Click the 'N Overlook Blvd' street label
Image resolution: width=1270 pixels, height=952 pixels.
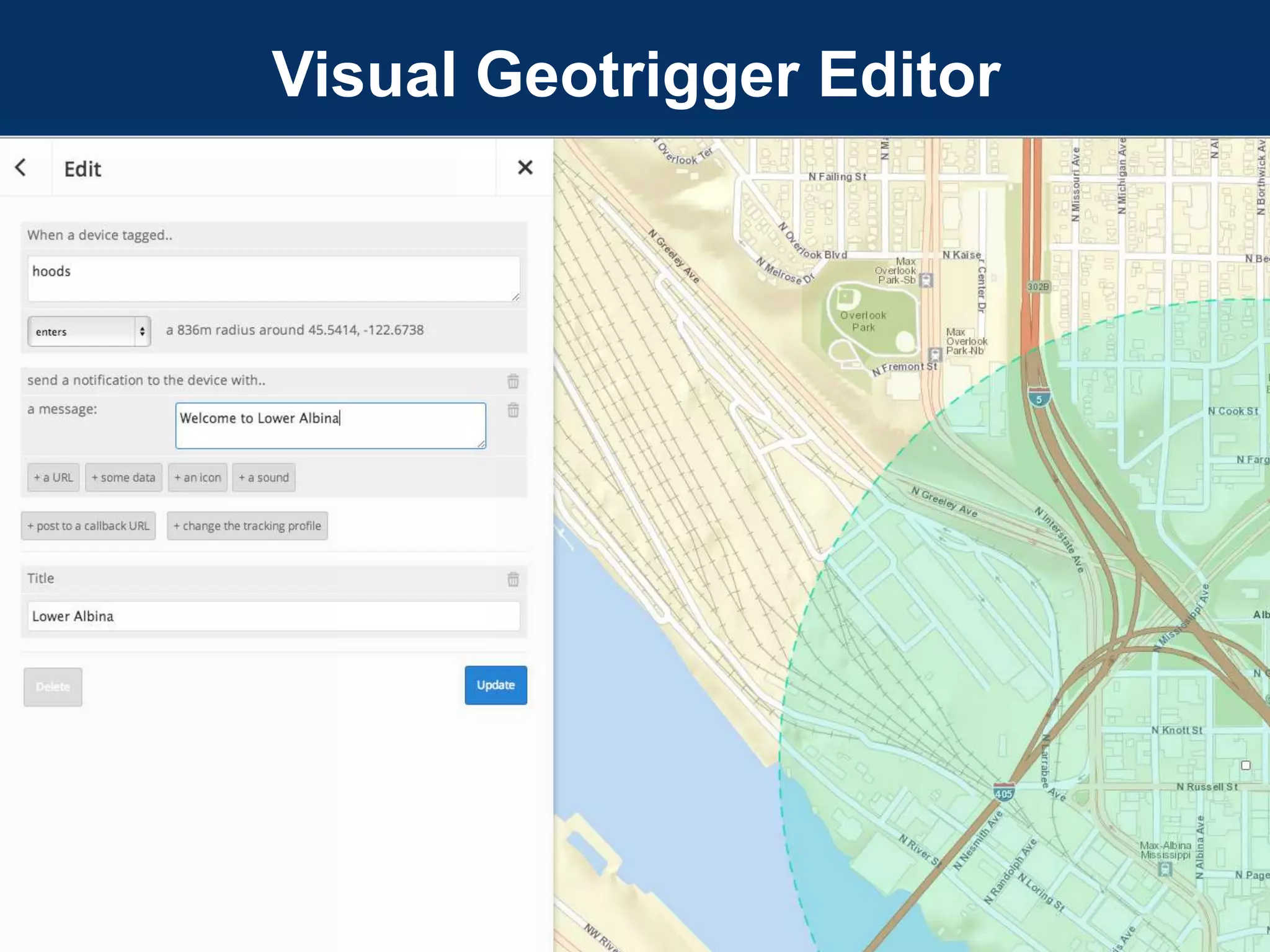812,240
